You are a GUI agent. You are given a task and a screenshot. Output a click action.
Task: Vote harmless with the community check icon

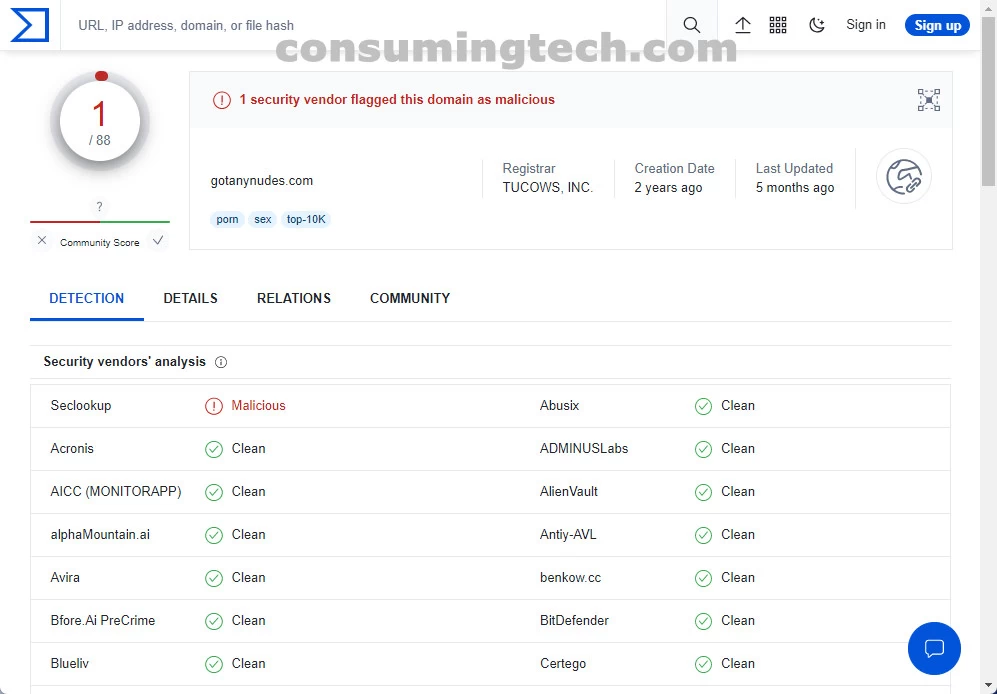click(158, 240)
